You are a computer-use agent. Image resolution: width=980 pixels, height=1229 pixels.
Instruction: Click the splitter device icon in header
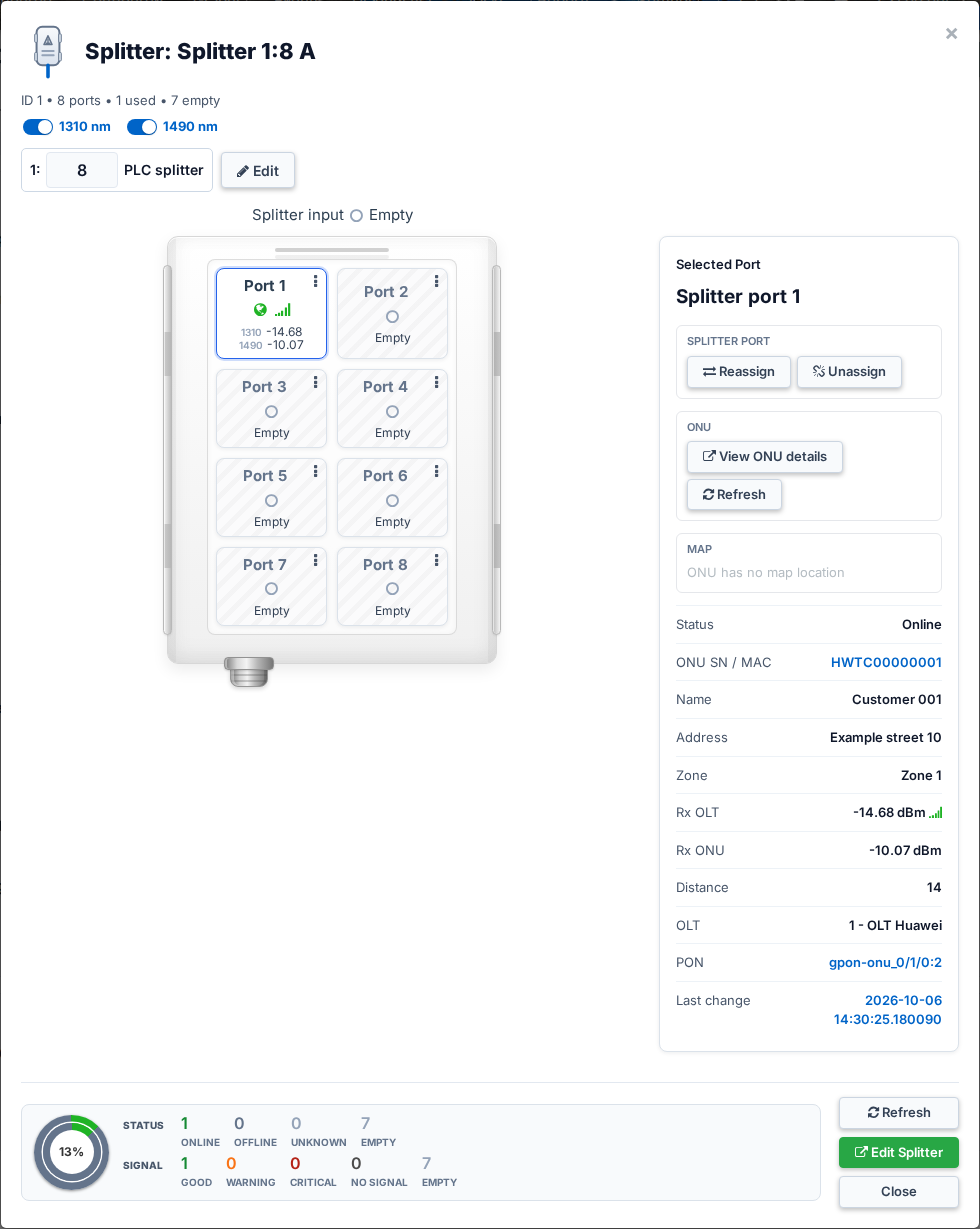pyautogui.click(x=47, y=51)
